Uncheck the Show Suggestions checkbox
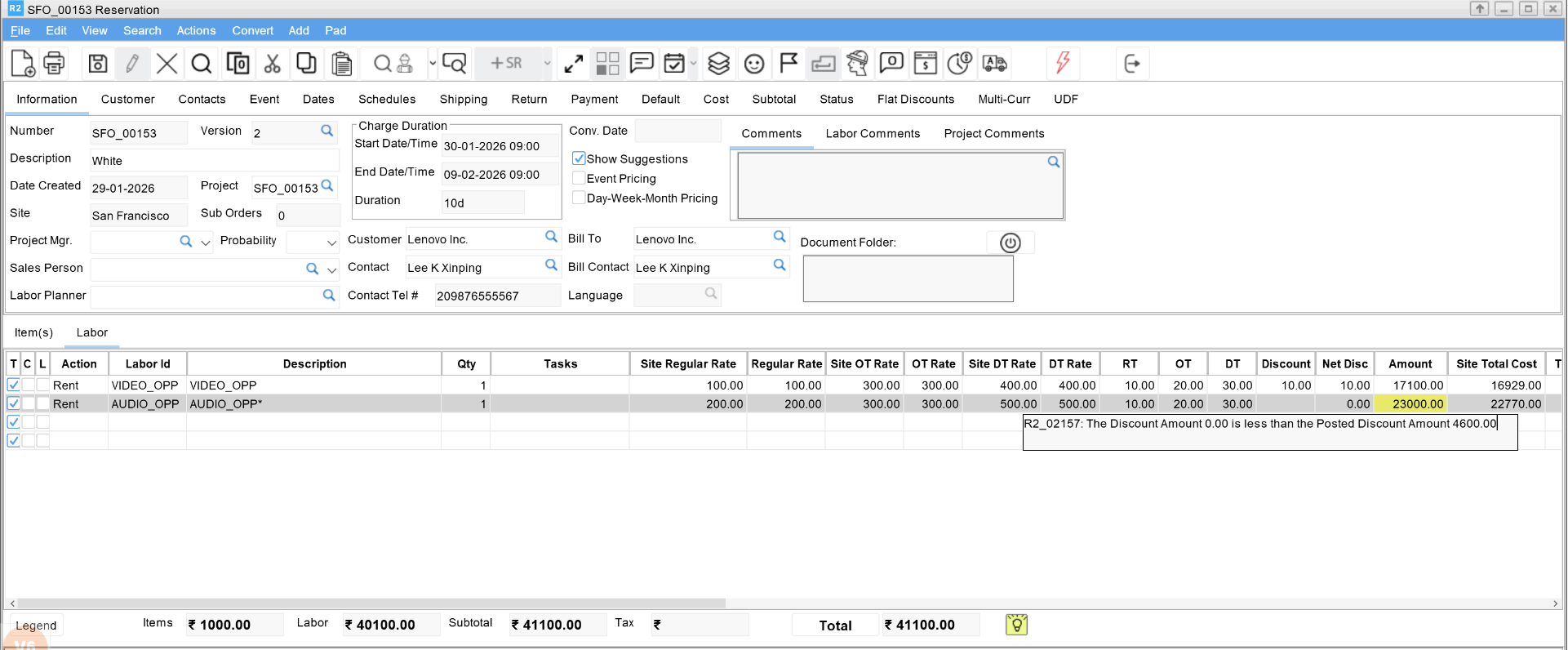Image resolution: width=1568 pixels, height=650 pixels. pos(579,158)
